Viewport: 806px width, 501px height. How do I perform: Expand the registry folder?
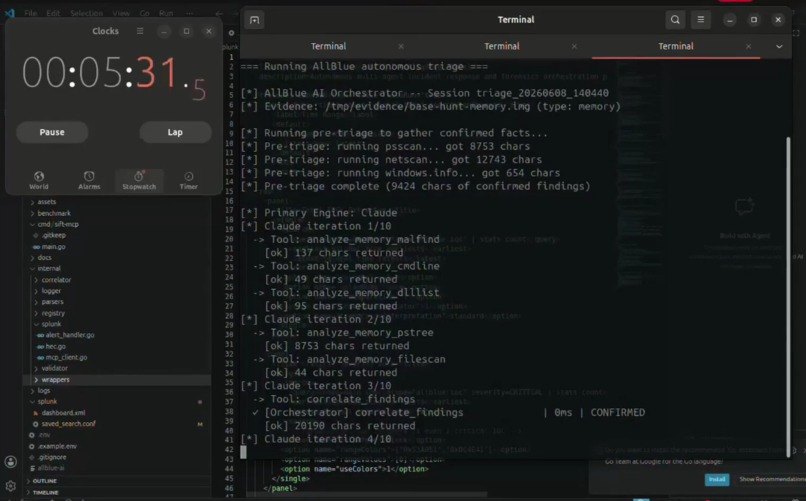[x=36, y=313]
